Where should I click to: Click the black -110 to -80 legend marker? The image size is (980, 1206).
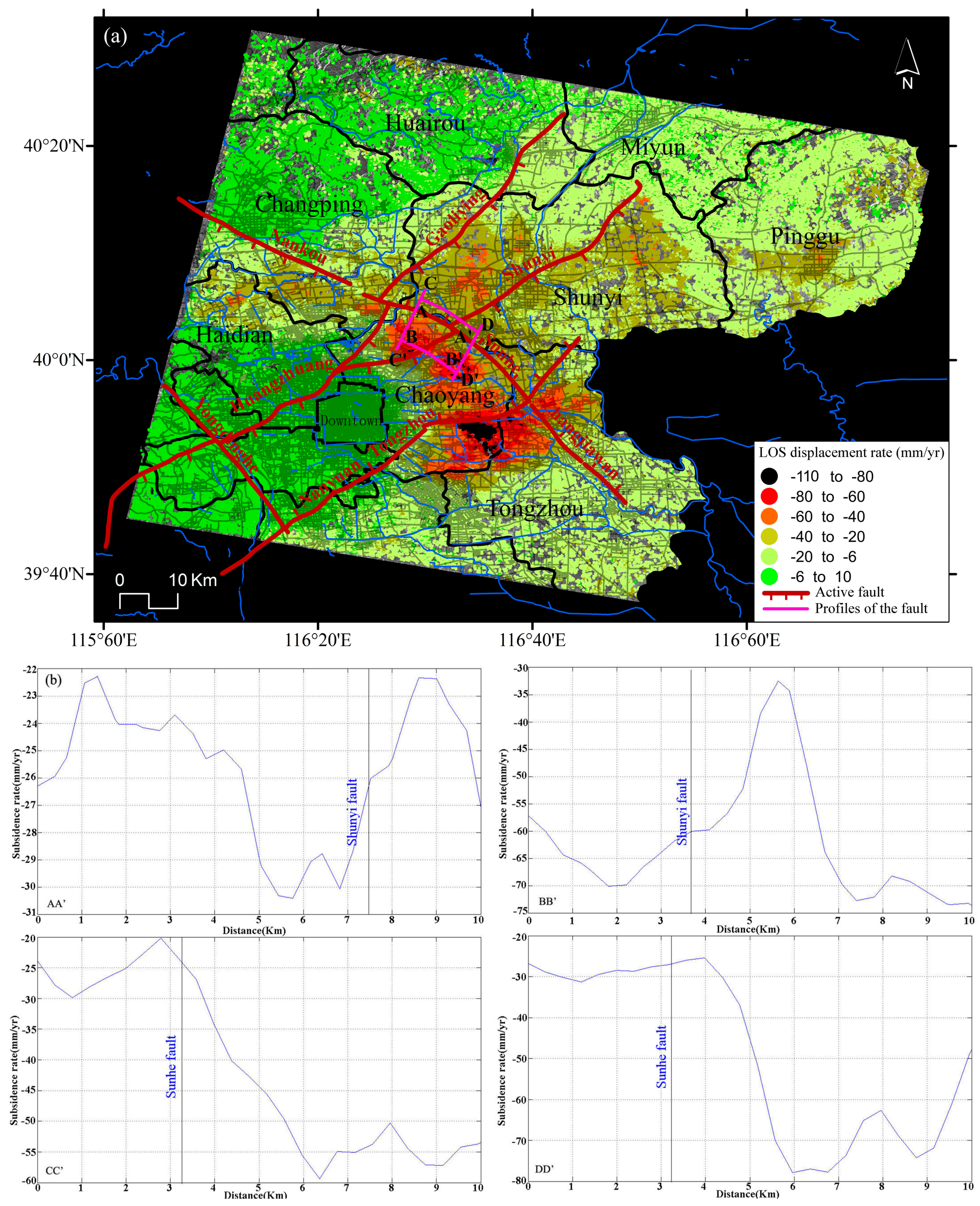pyautogui.click(x=770, y=476)
